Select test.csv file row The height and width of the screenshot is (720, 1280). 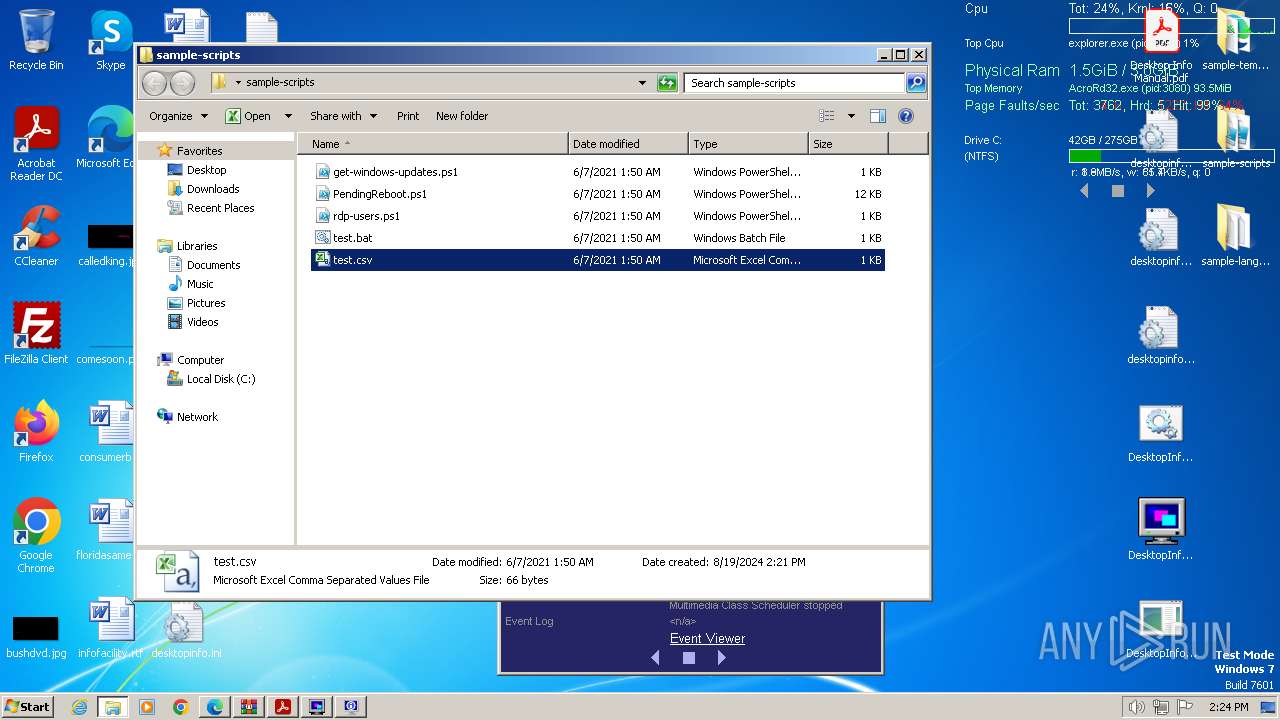tap(598, 260)
